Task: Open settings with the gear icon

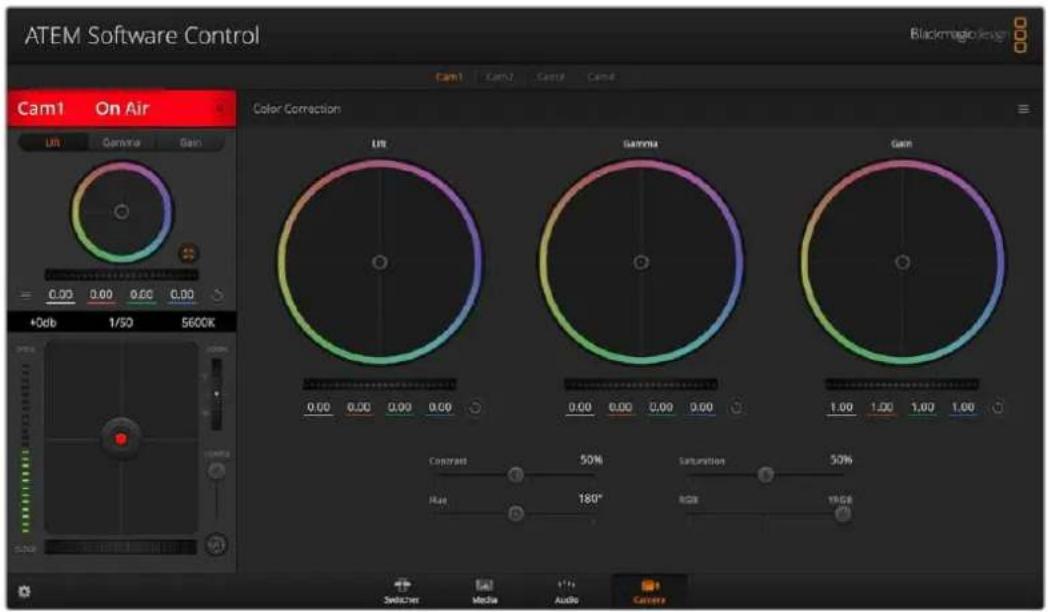Action: click(24, 591)
